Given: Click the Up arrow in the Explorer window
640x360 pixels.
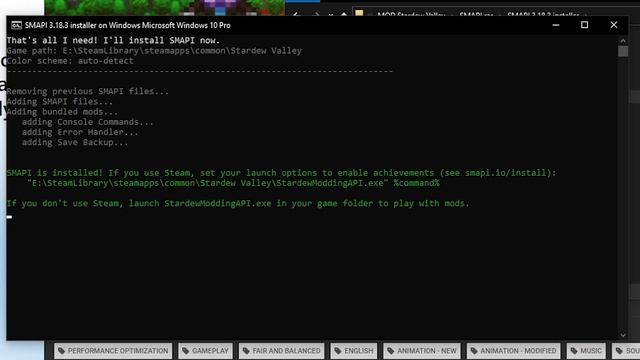Looking at the screenshot, I should coord(344,14).
